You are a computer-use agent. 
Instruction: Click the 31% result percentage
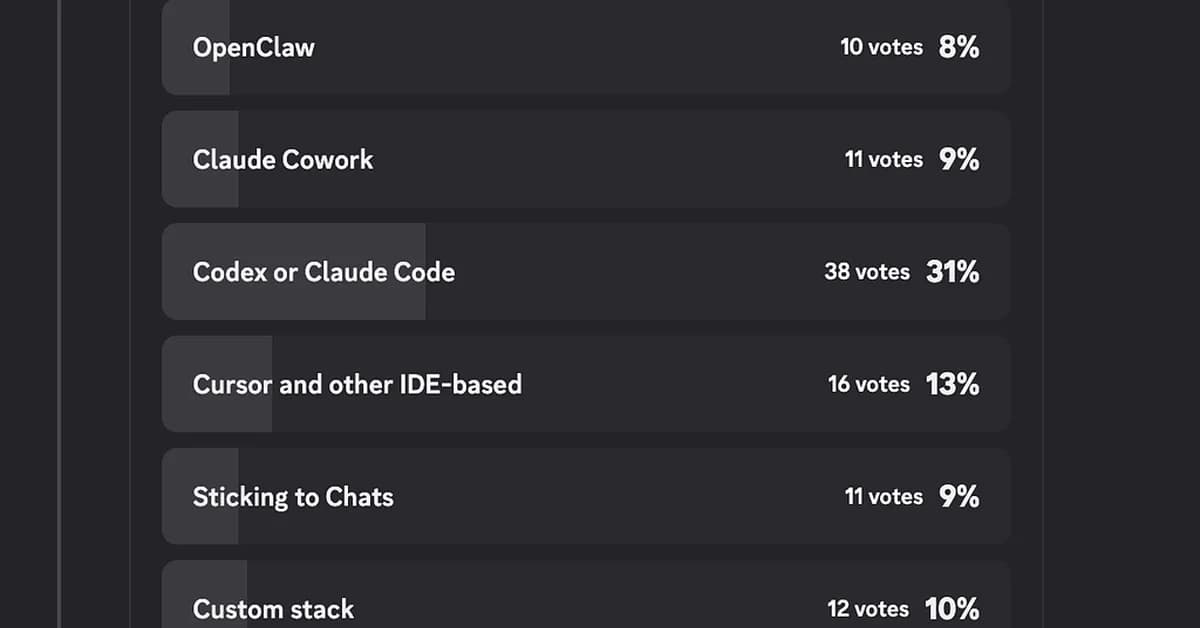(x=952, y=272)
